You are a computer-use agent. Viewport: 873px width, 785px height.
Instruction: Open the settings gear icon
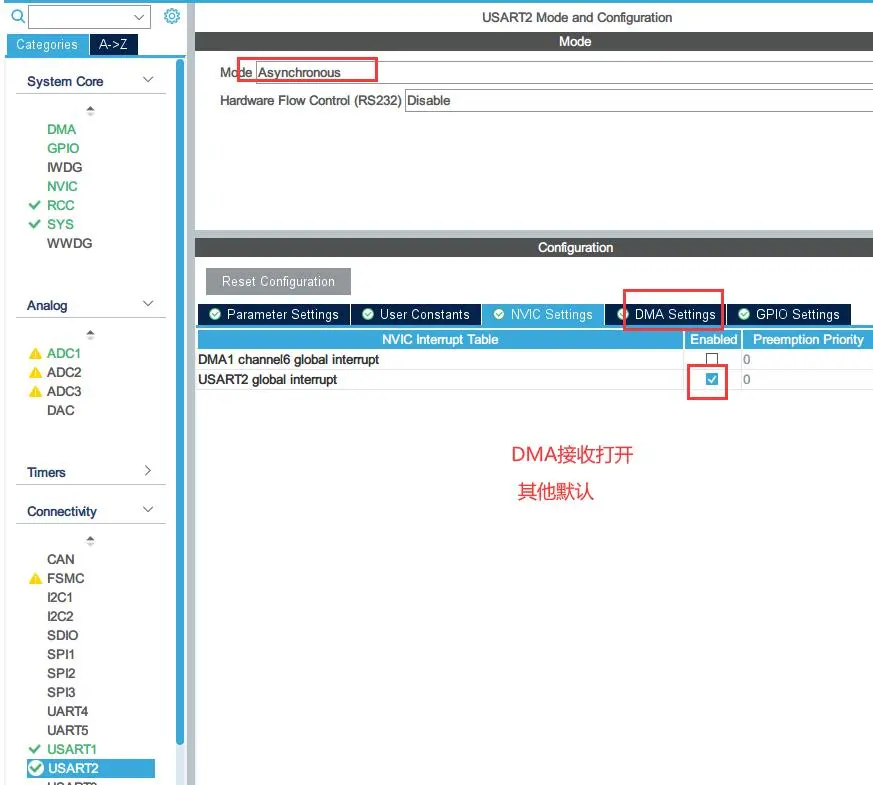[172, 17]
